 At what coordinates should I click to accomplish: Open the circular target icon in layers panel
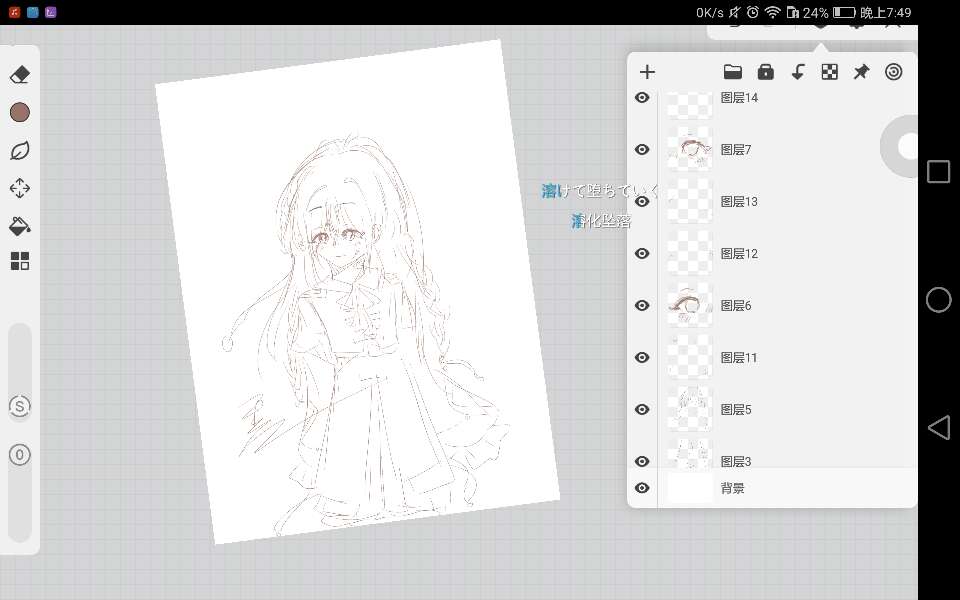894,72
